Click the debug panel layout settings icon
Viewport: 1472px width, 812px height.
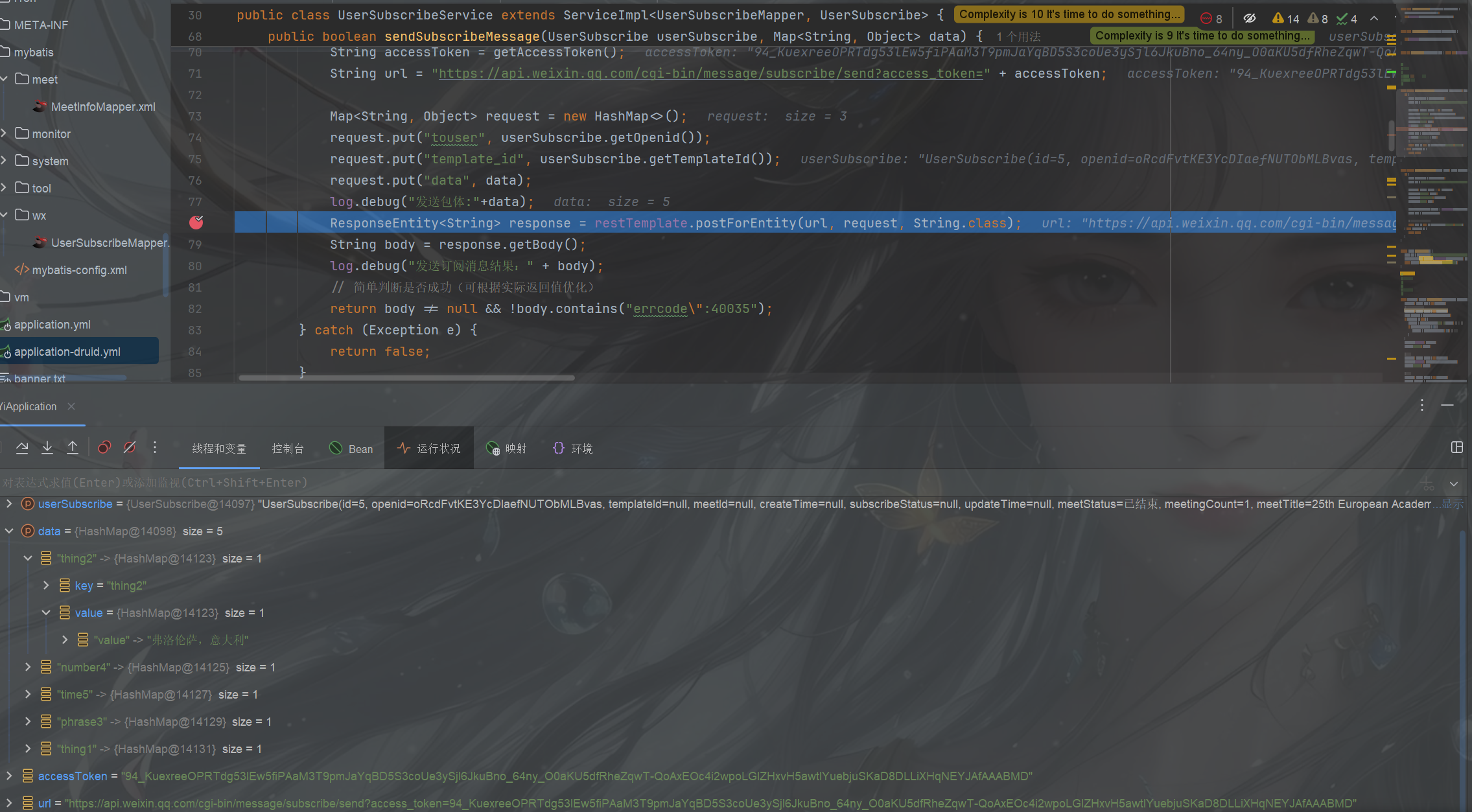coord(1456,447)
